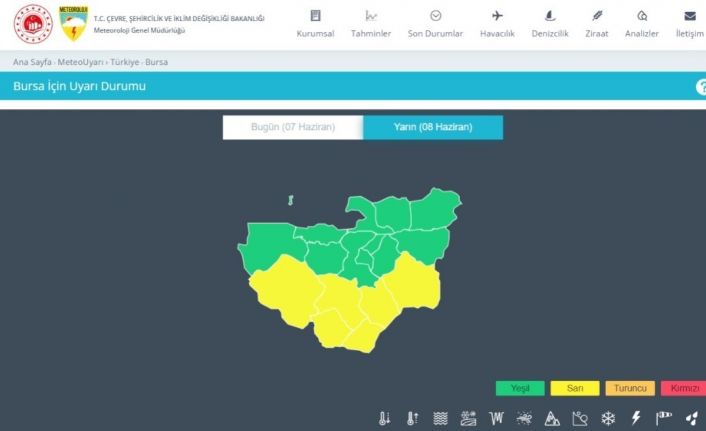The image size is (706, 431).
Task: Click the snowflake warning icon
Action: click(x=607, y=418)
